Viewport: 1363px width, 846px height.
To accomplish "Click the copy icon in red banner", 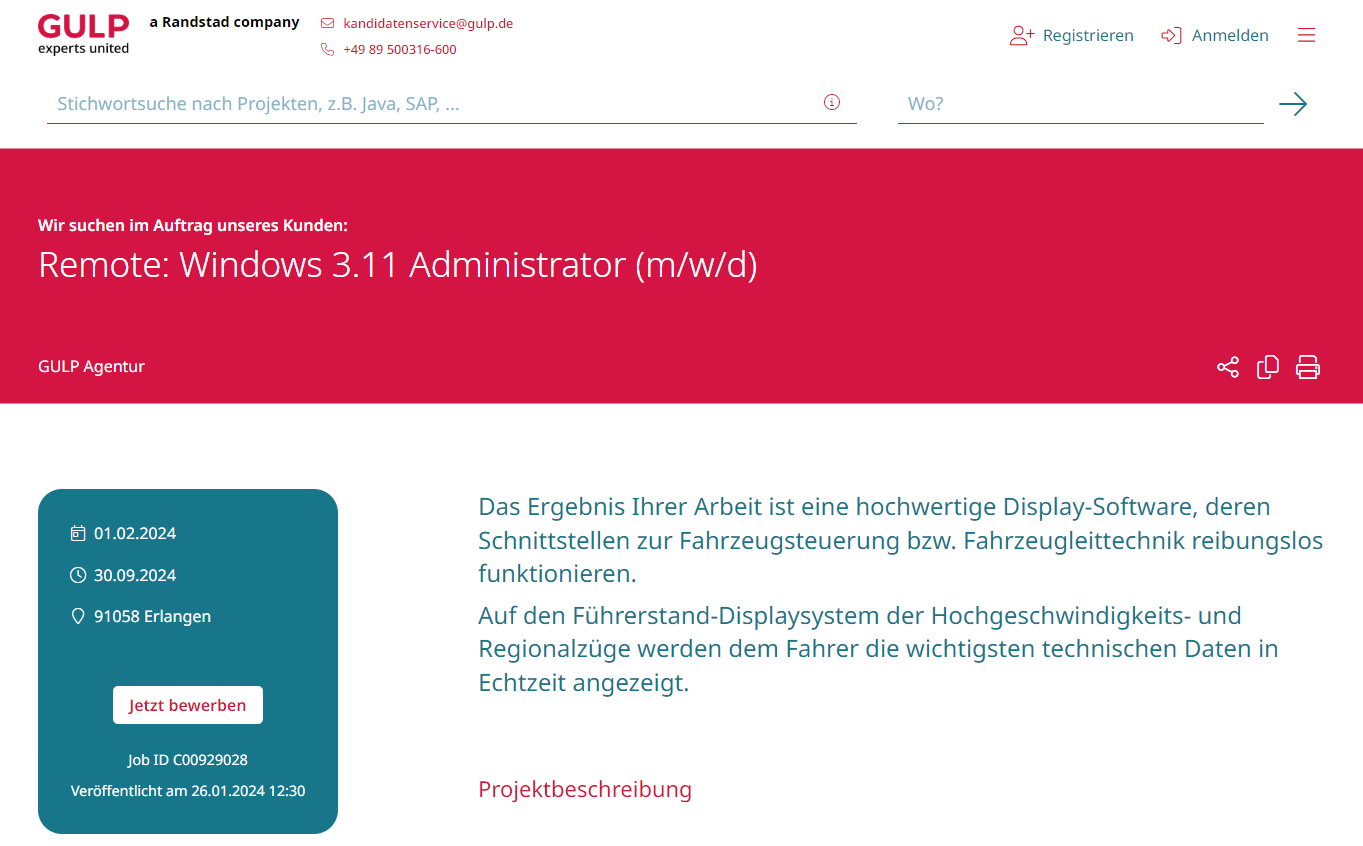I will pos(1267,367).
